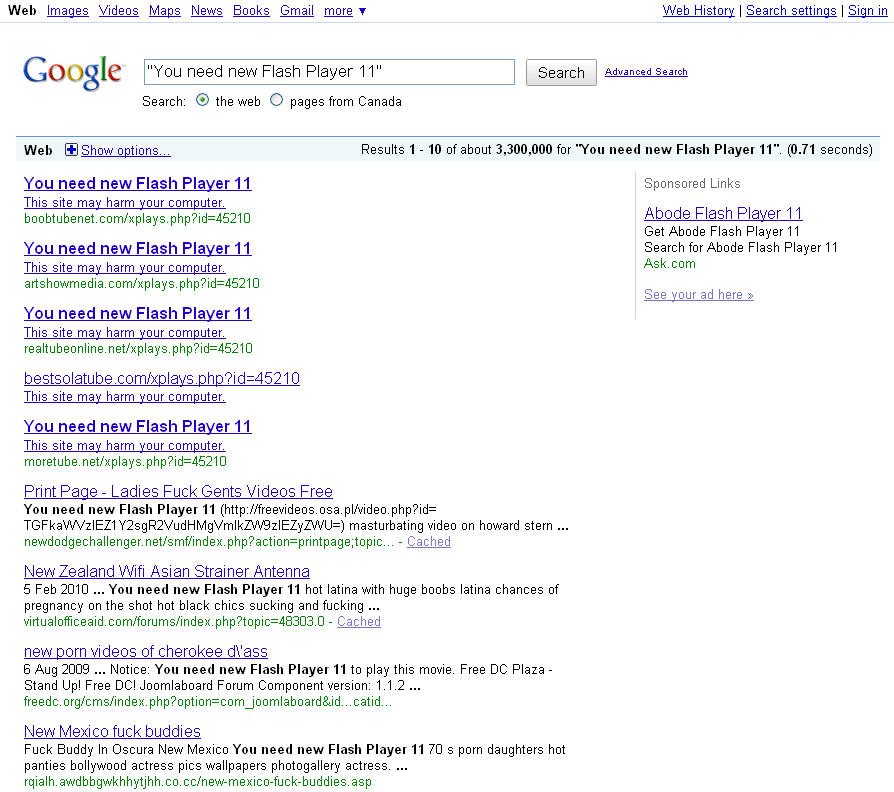Focus the search query input field

329,72
